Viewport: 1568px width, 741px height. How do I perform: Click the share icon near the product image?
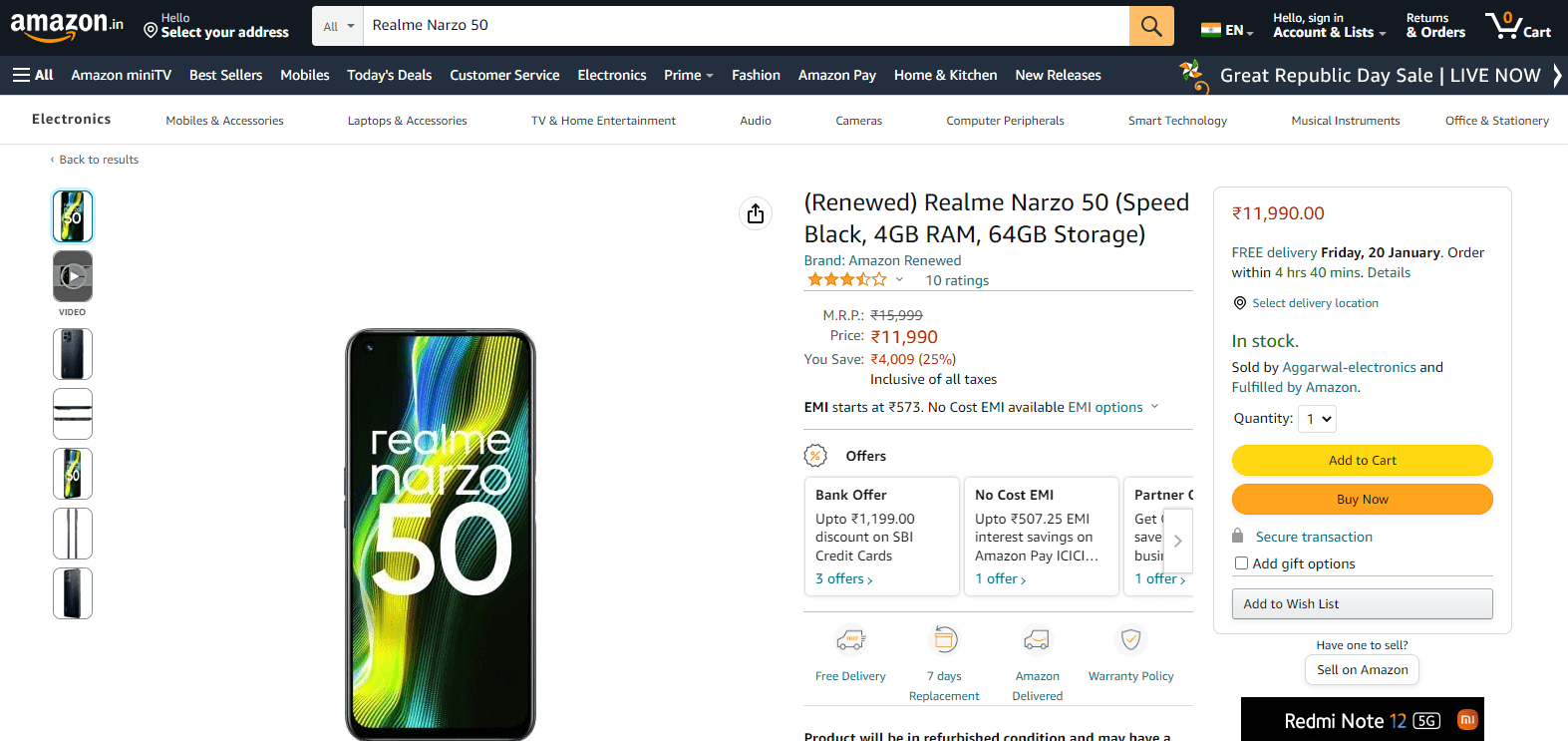coord(755,213)
